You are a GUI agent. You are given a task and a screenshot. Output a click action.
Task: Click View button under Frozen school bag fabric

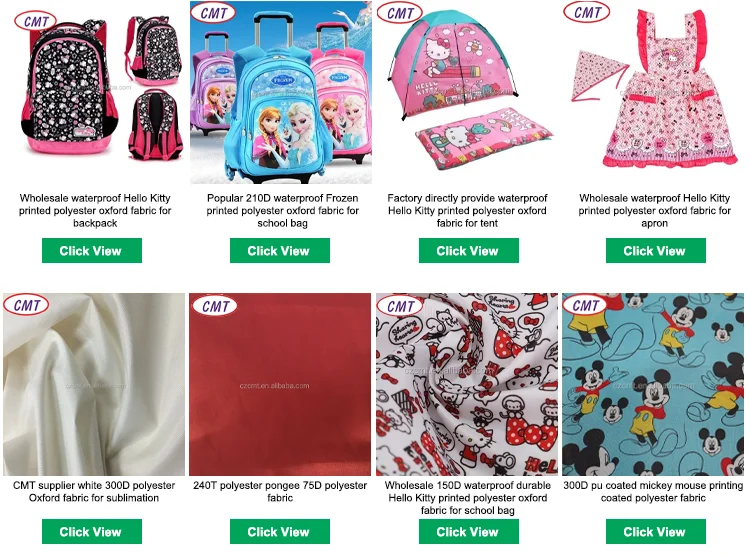coord(279,250)
